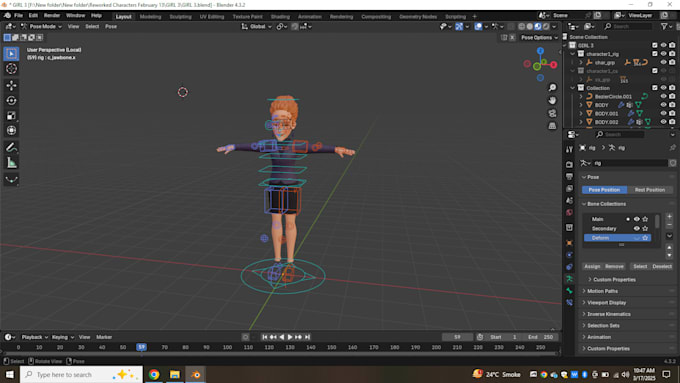Open the Playback dropdown in the timeline
The height and width of the screenshot is (383, 680).
click(35, 337)
